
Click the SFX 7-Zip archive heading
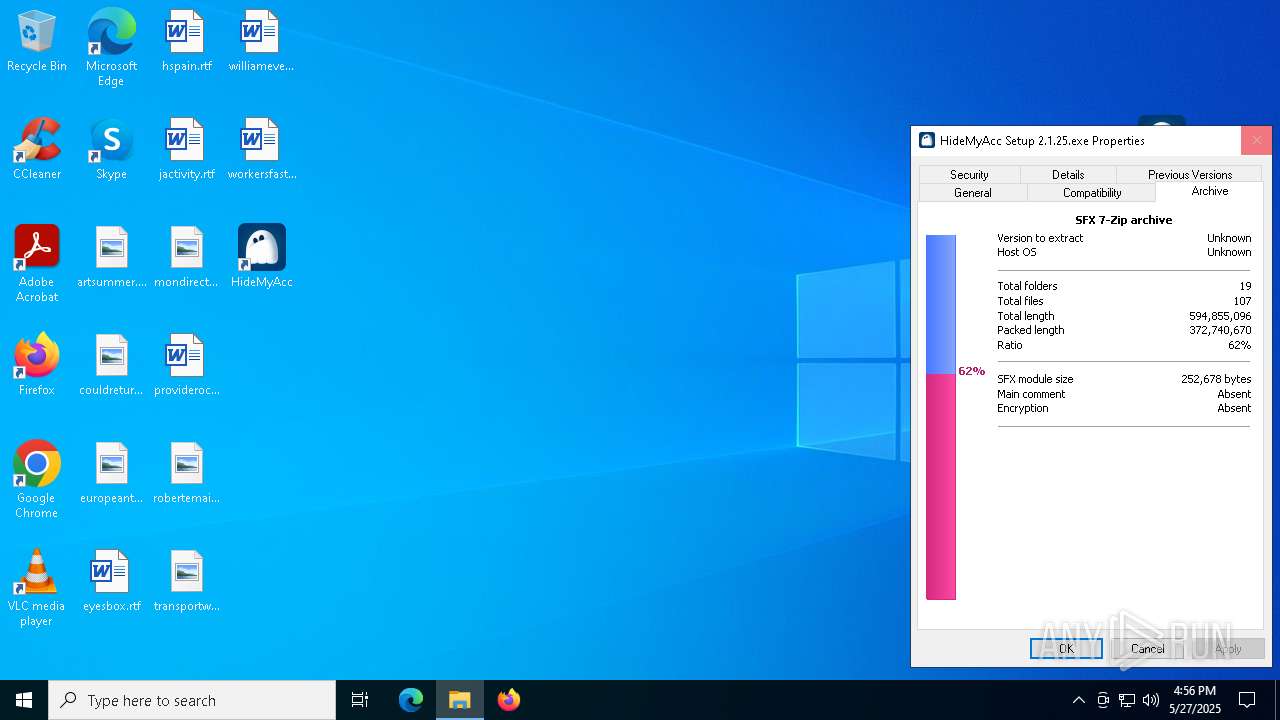1124,220
